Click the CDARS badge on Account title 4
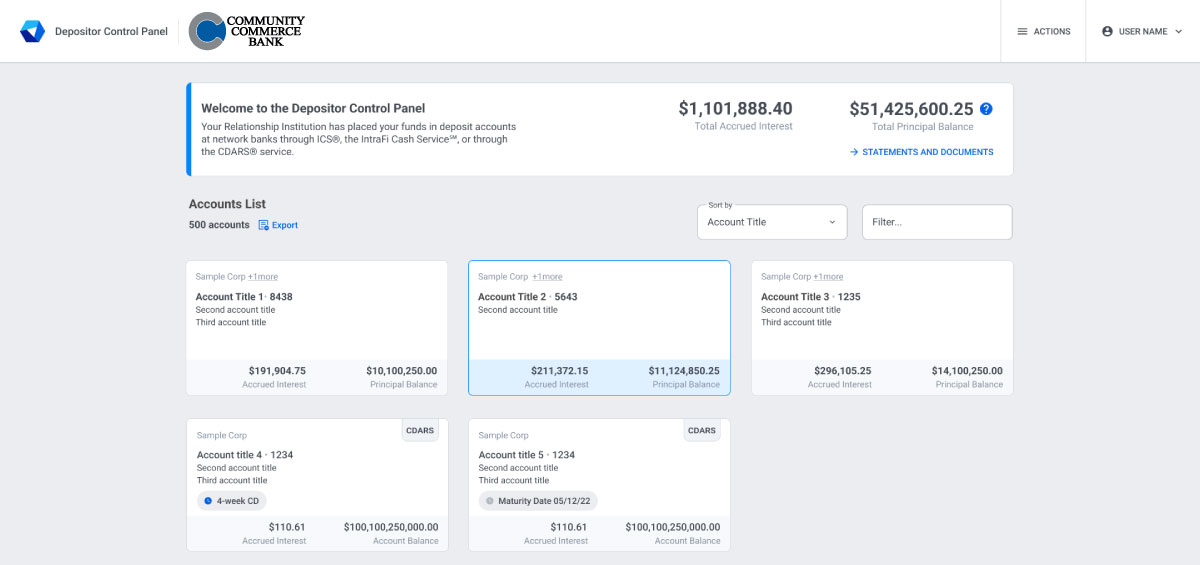Screen dimensions: 1200x565 pyautogui.click(x=420, y=431)
